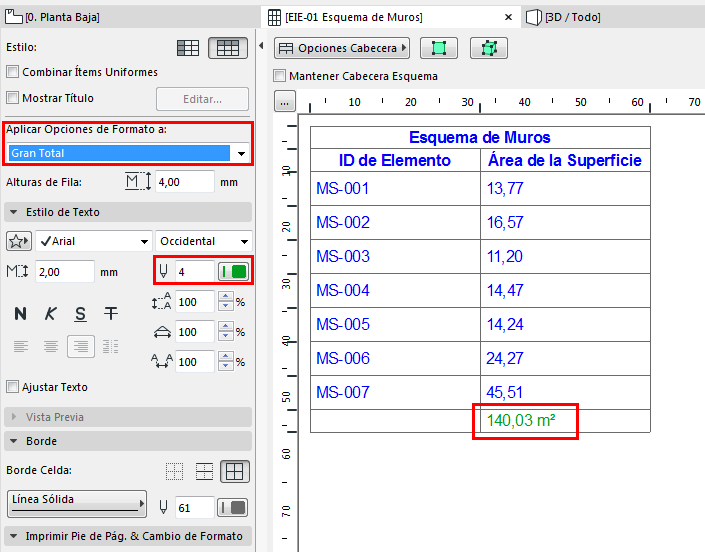Switch to the 0. Planta Baja tab
This screenshot has height=552, width=705.
pos(58,17)
